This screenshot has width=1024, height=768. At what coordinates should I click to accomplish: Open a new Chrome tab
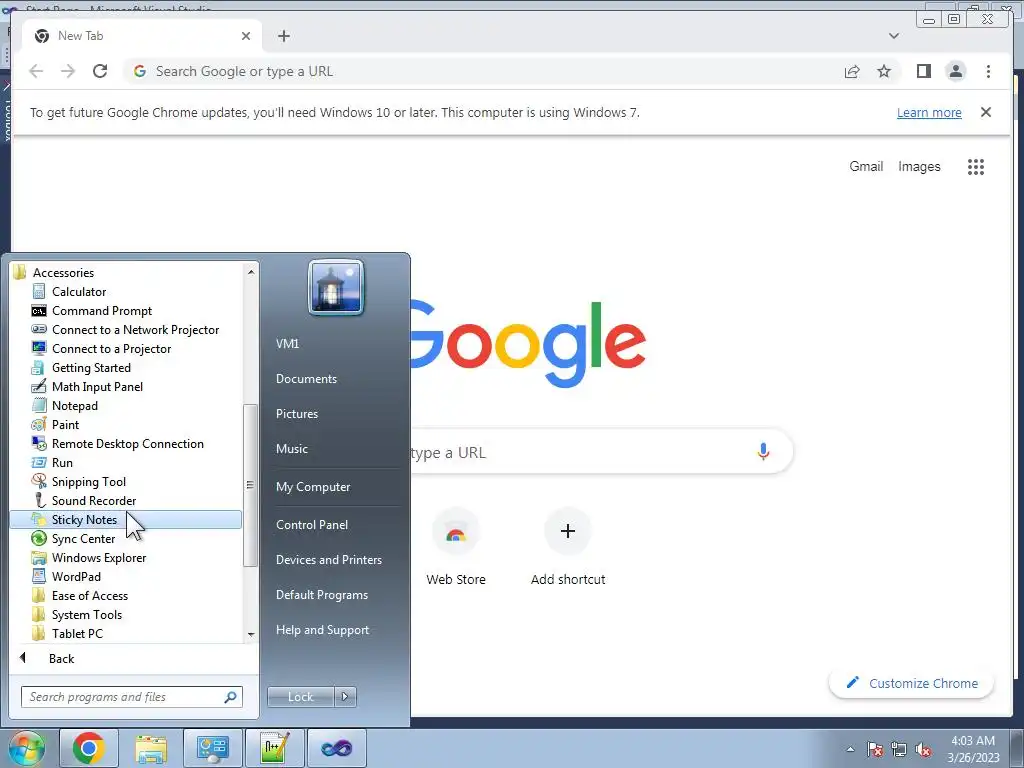[x=283, y=36]
